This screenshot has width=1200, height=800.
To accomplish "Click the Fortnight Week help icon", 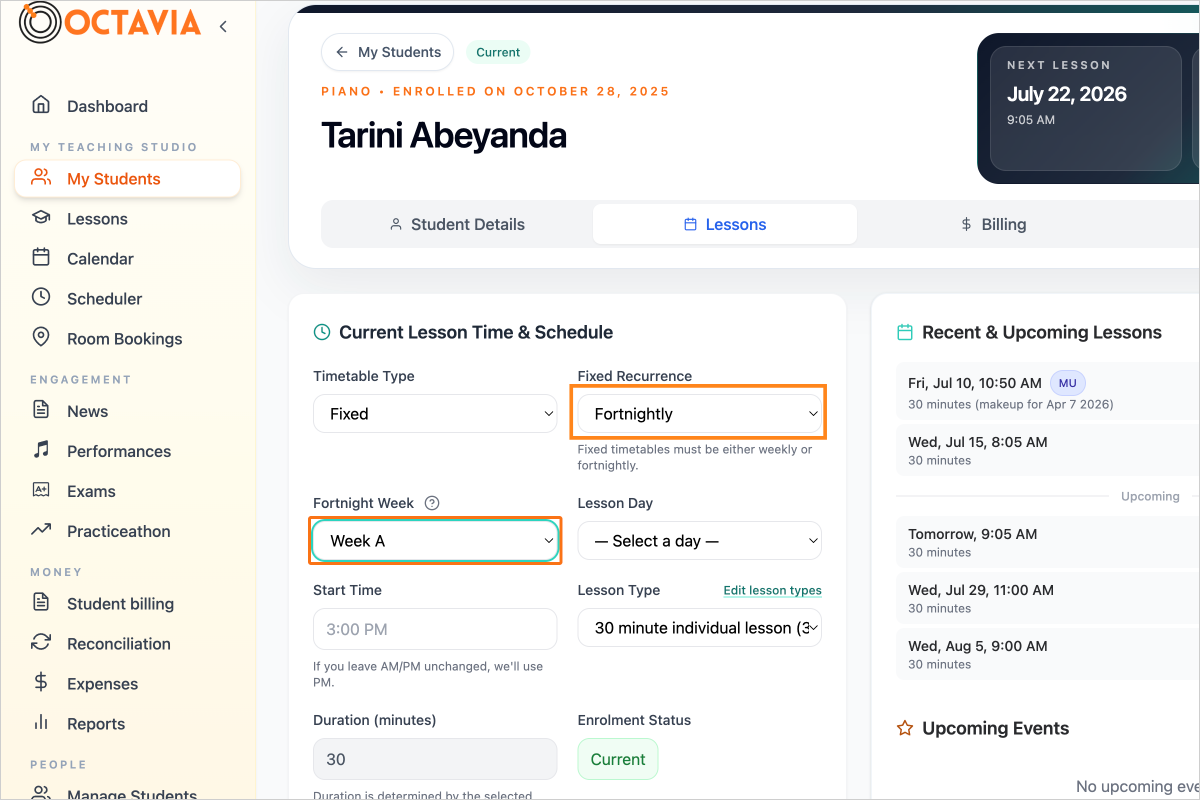I will (x=432, y=504).
